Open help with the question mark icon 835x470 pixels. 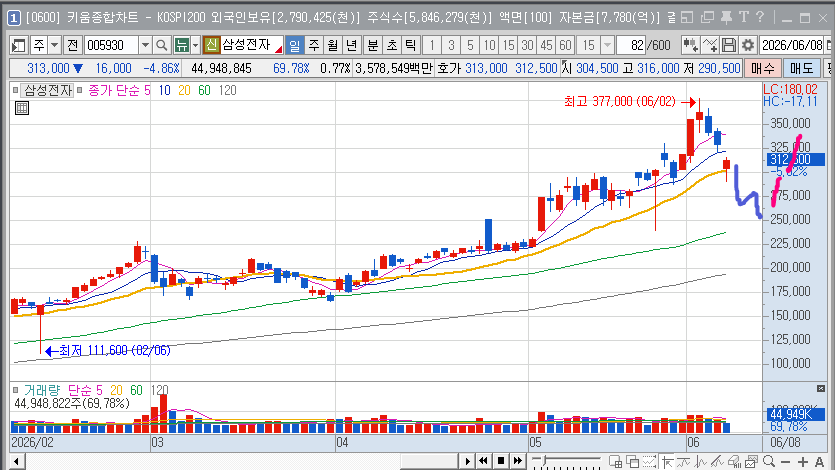pyautogui.click(x=760, y=18)
